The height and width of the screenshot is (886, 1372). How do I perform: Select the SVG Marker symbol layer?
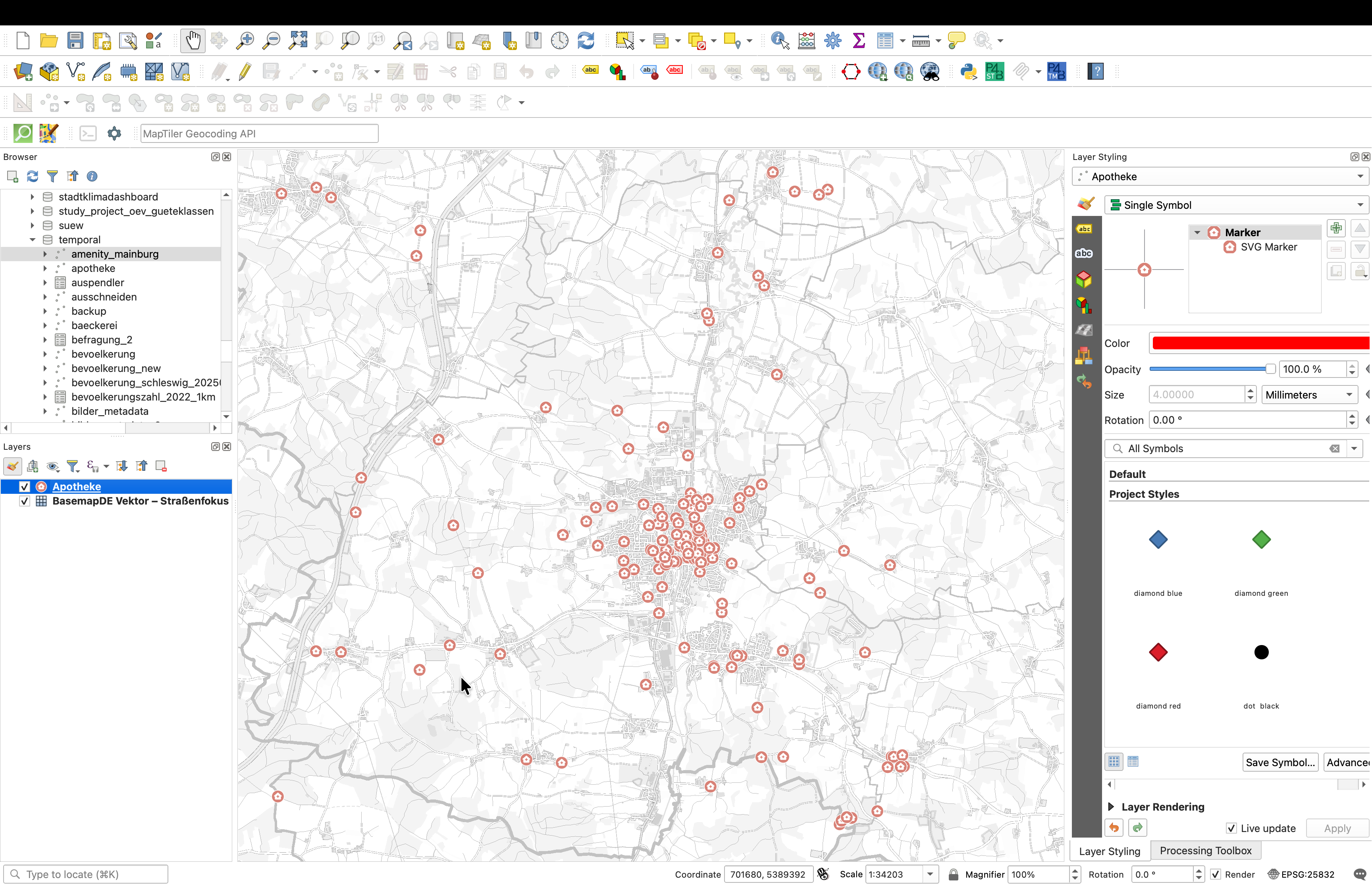click(x=1268, y=247)
